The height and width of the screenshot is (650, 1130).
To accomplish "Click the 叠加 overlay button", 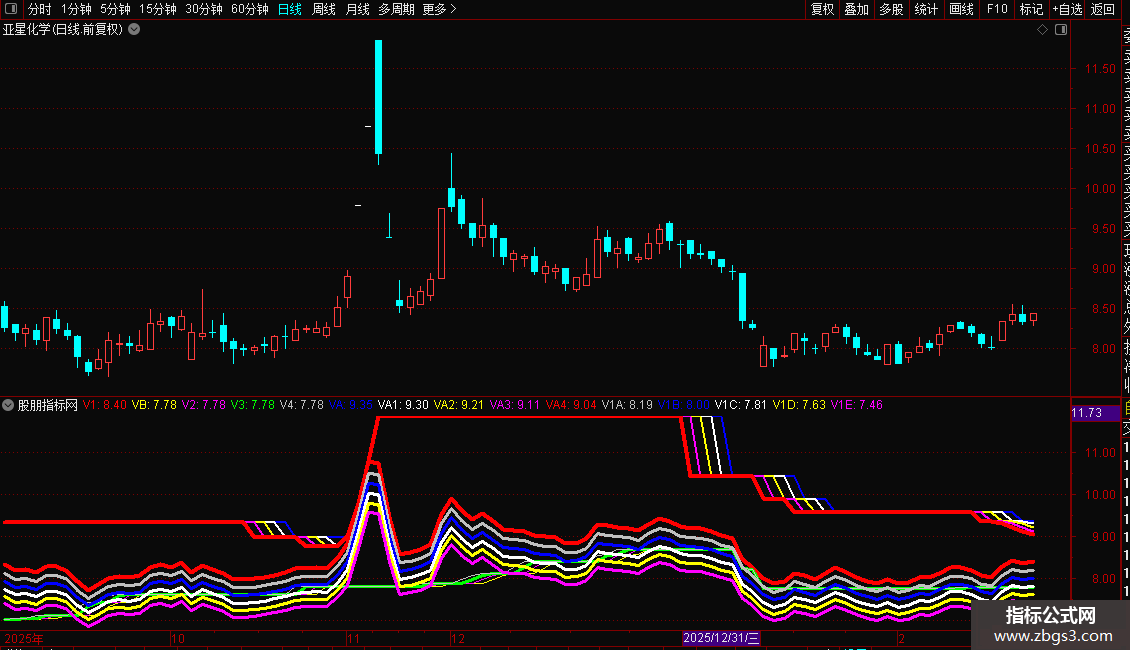I will (856, 9).
